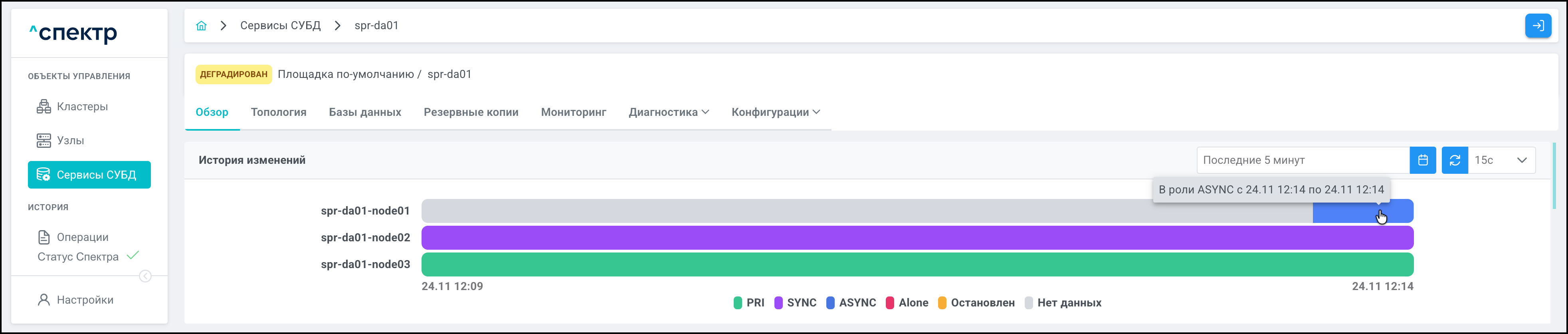Image resolution: width=1568 pixels, height=334 pixels.
Task: Expand the Диагностика dropdown
Action: point(668,112)
